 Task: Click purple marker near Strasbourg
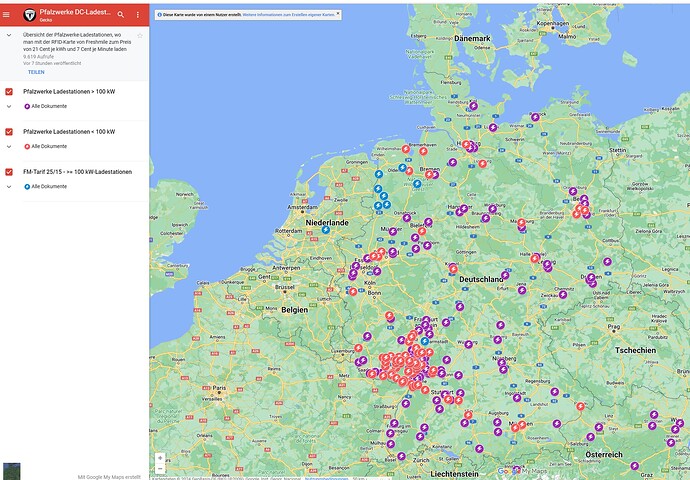(x=405, y=403)
